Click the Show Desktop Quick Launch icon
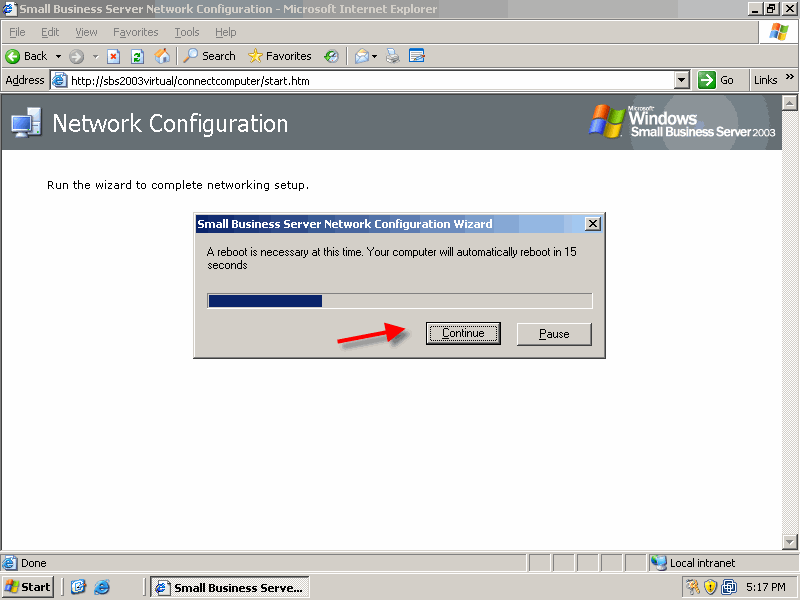The width and height of the screenshot is (800, 600). tap(78, 587)
